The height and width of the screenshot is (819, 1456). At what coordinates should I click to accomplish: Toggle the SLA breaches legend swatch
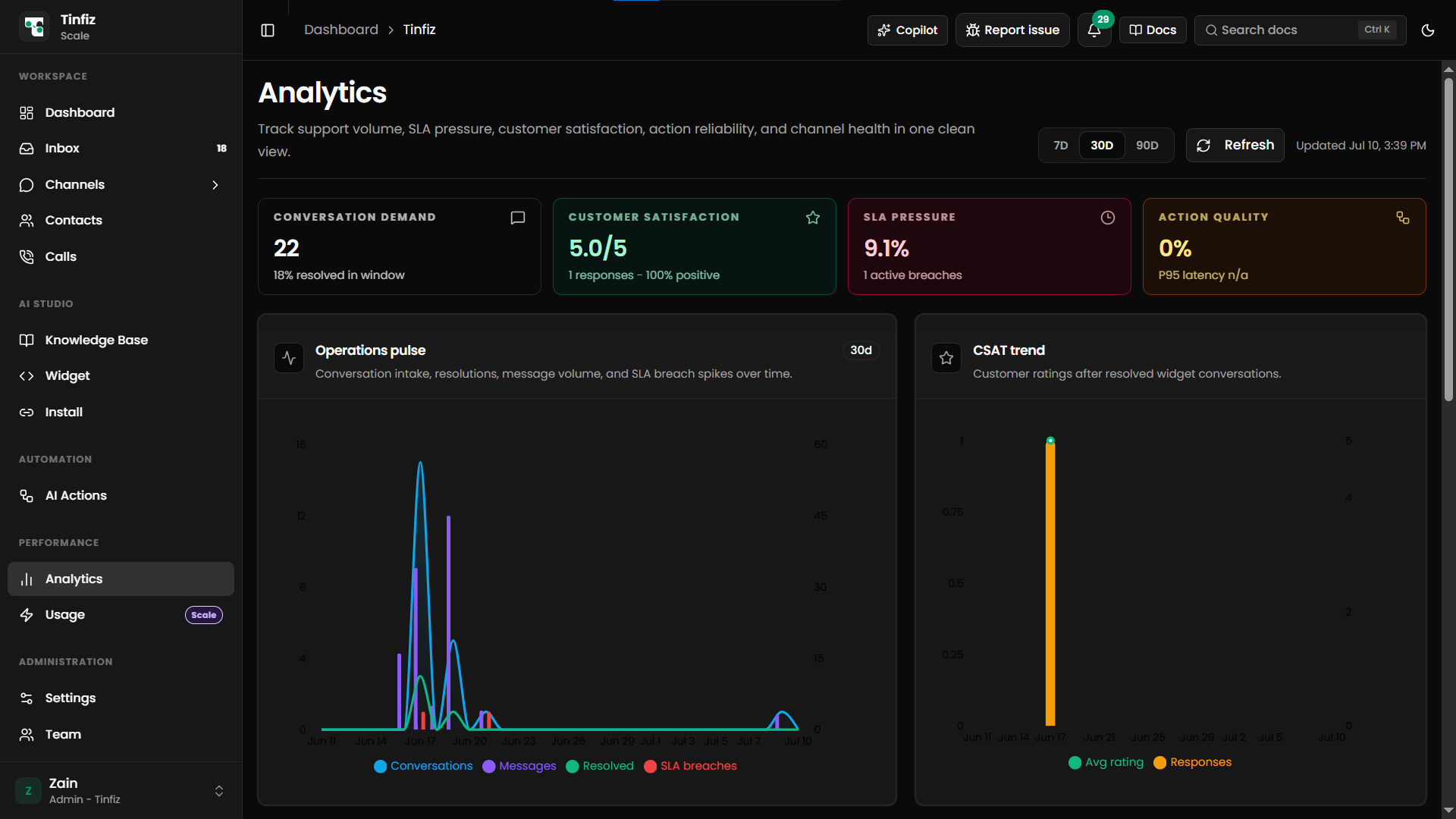tap(650, 766)
